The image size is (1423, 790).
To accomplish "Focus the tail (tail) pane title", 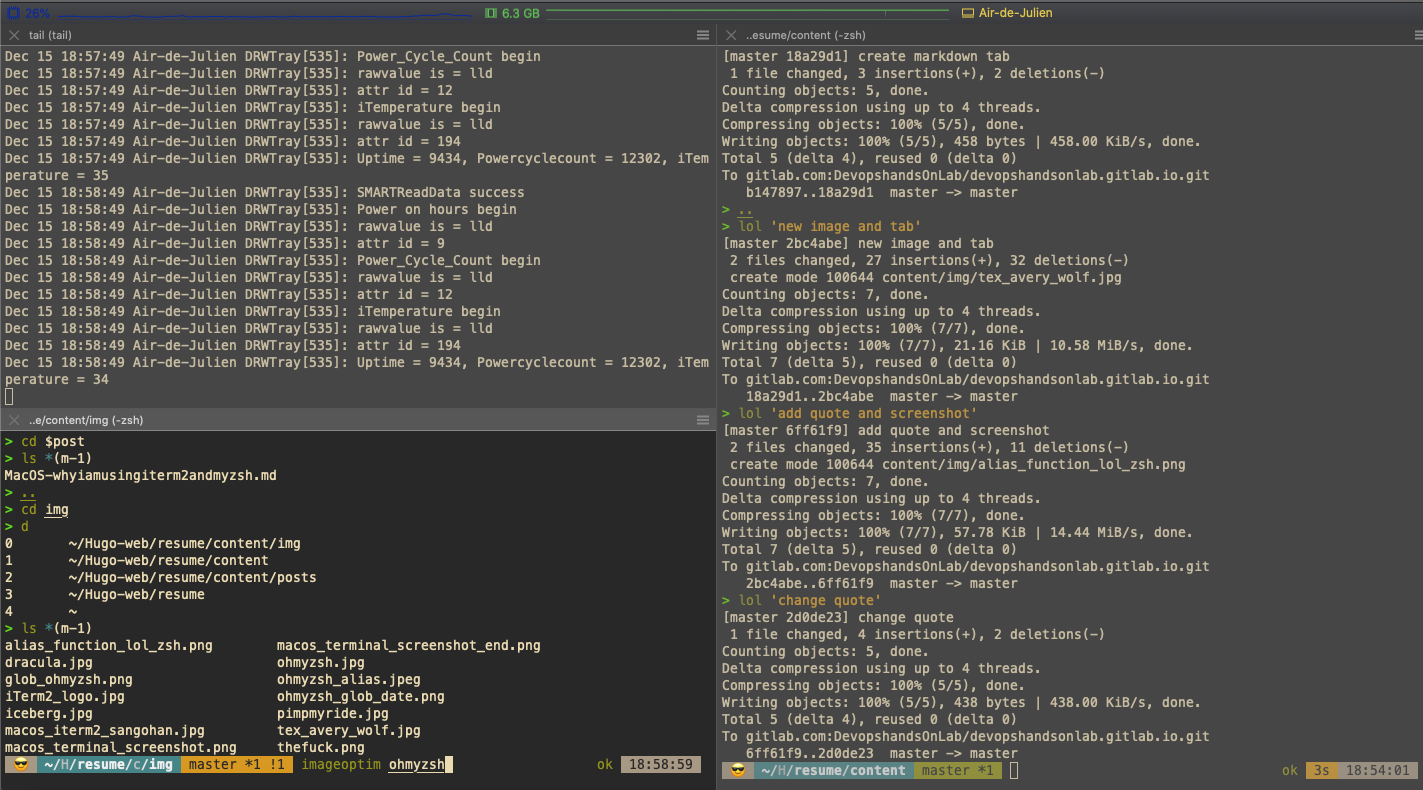I will 50,35.
